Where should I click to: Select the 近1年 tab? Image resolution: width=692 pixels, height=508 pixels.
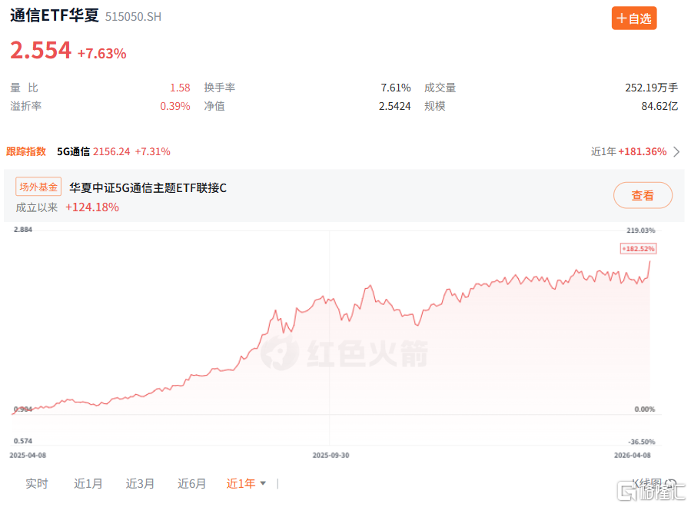(241, 484)
